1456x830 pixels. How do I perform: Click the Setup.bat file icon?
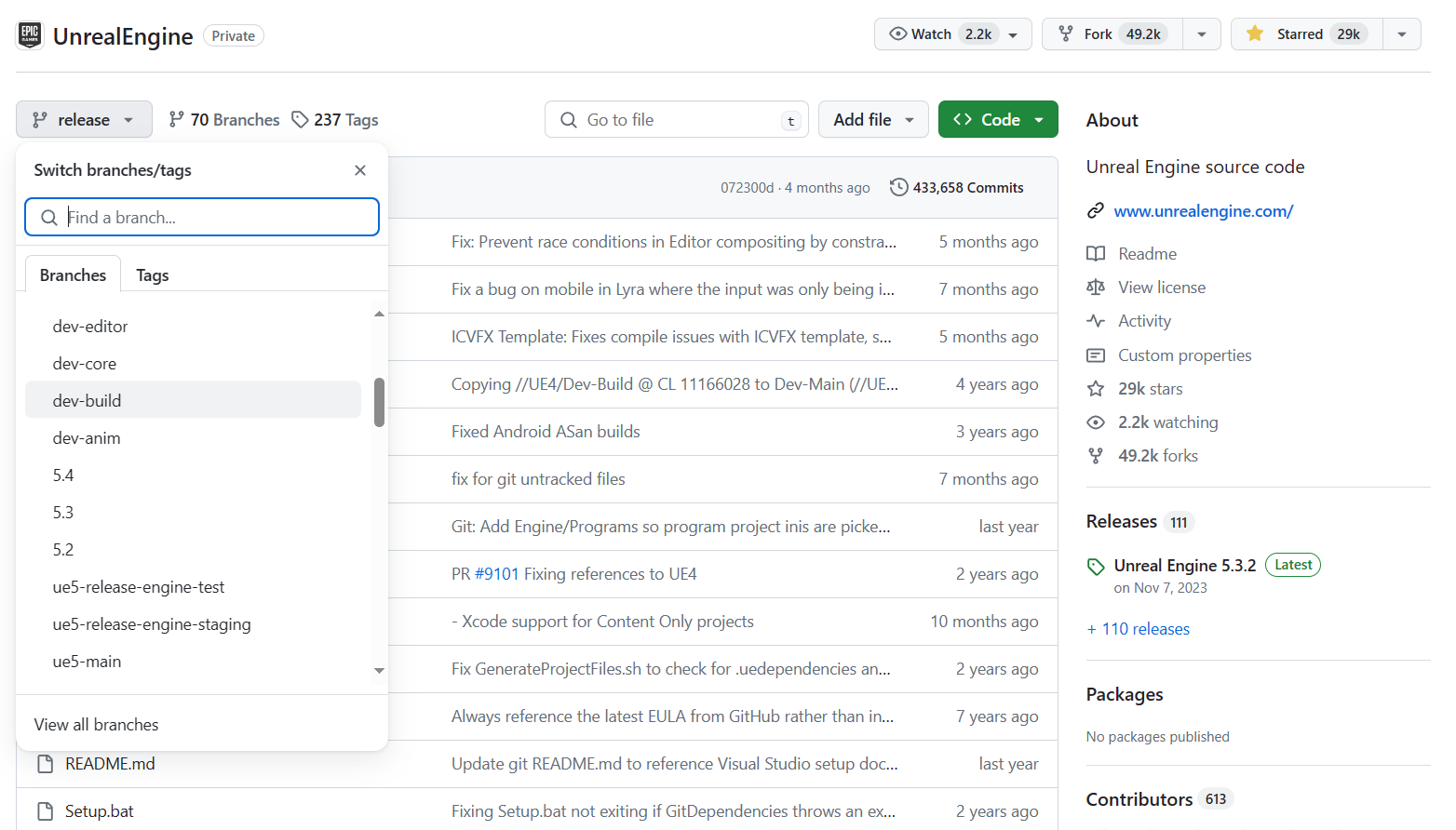[45, 811]
